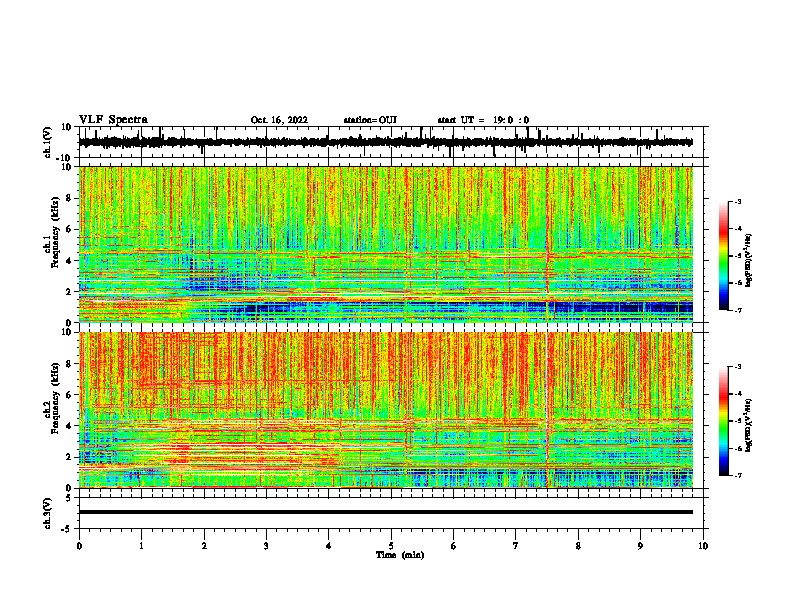This screenshot has width=792, height=612.
Task: Click the ch.2 colorbar log(PSD) unit label
Action: click(749, 425)
